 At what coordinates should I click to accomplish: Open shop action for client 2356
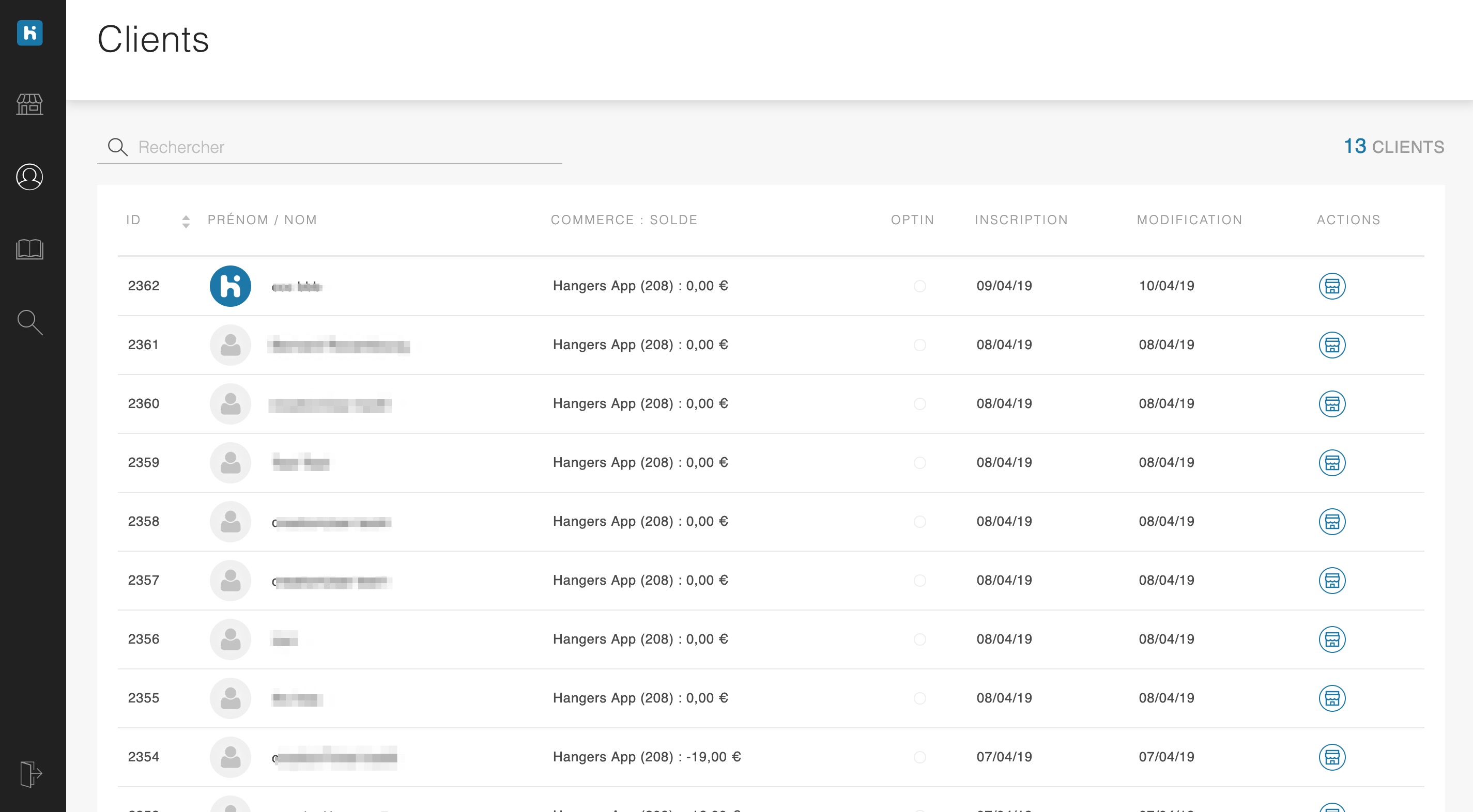tap(1332, 639)
